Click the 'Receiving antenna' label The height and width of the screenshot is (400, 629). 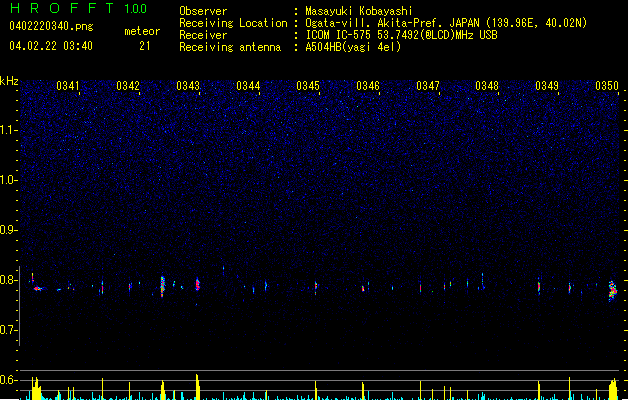pos(230,47)
